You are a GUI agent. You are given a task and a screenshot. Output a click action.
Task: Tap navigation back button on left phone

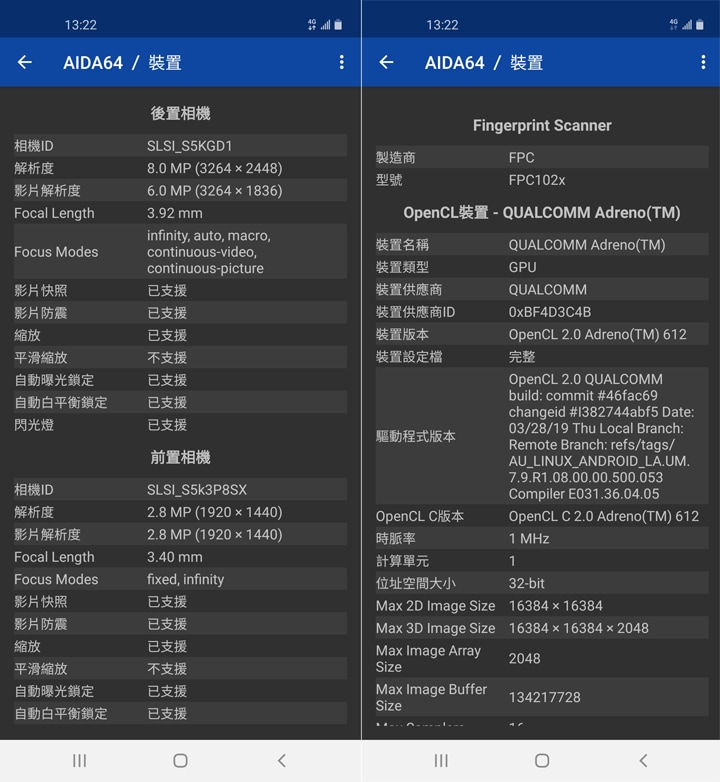(x=282, y=761)
